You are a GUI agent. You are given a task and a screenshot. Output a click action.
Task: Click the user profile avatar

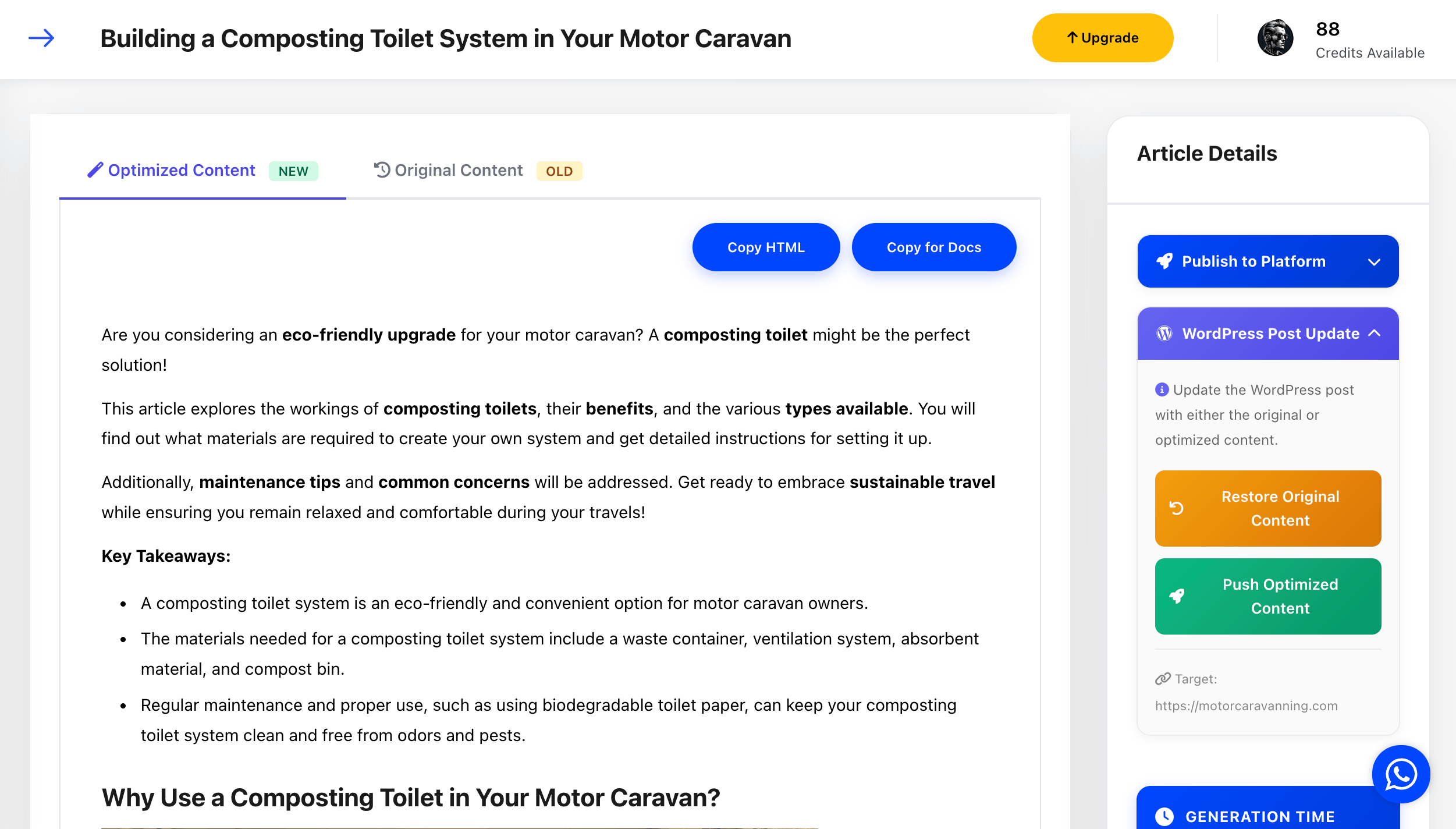point(1275,38)
